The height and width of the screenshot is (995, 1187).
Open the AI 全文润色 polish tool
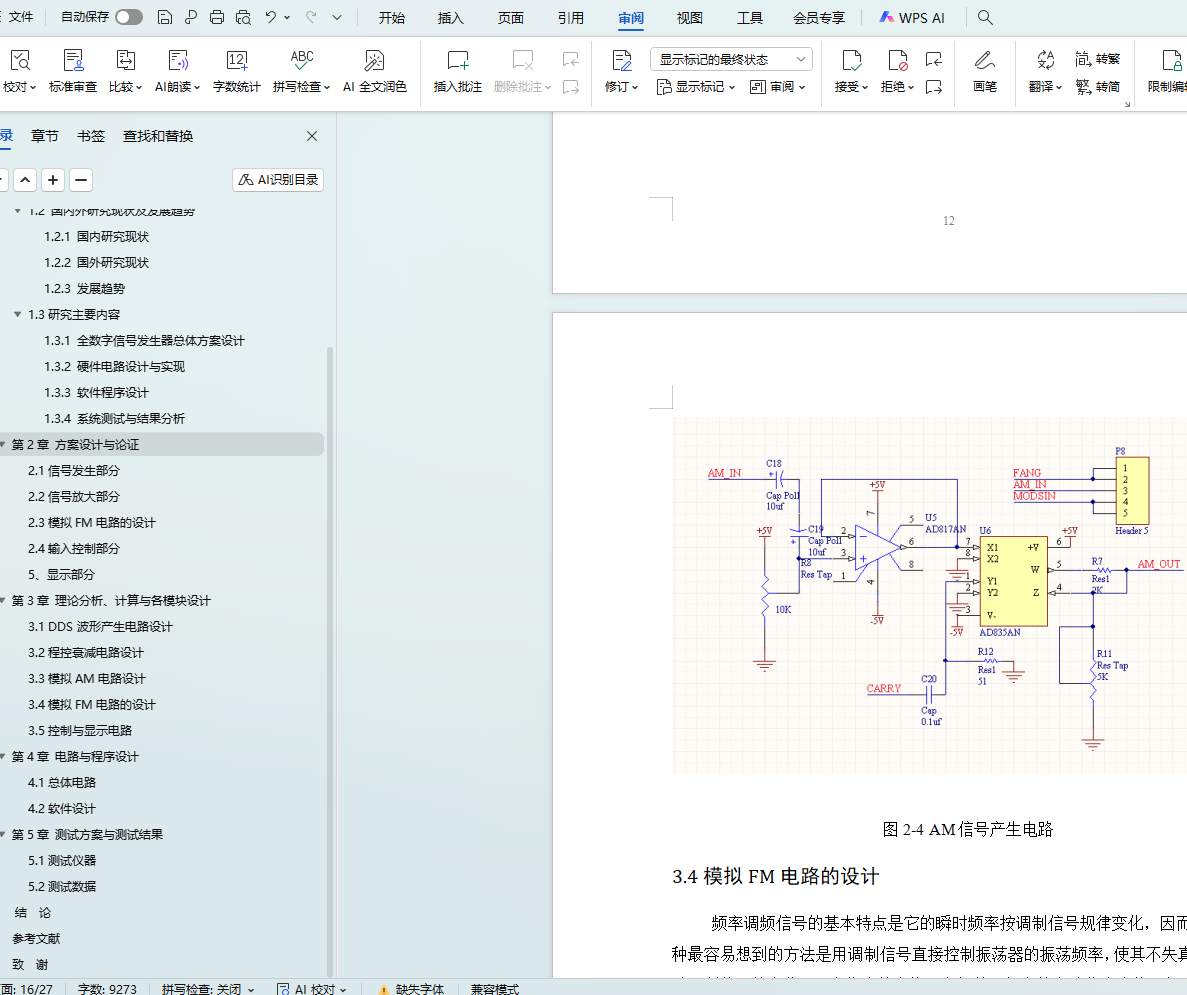[374, 62]
